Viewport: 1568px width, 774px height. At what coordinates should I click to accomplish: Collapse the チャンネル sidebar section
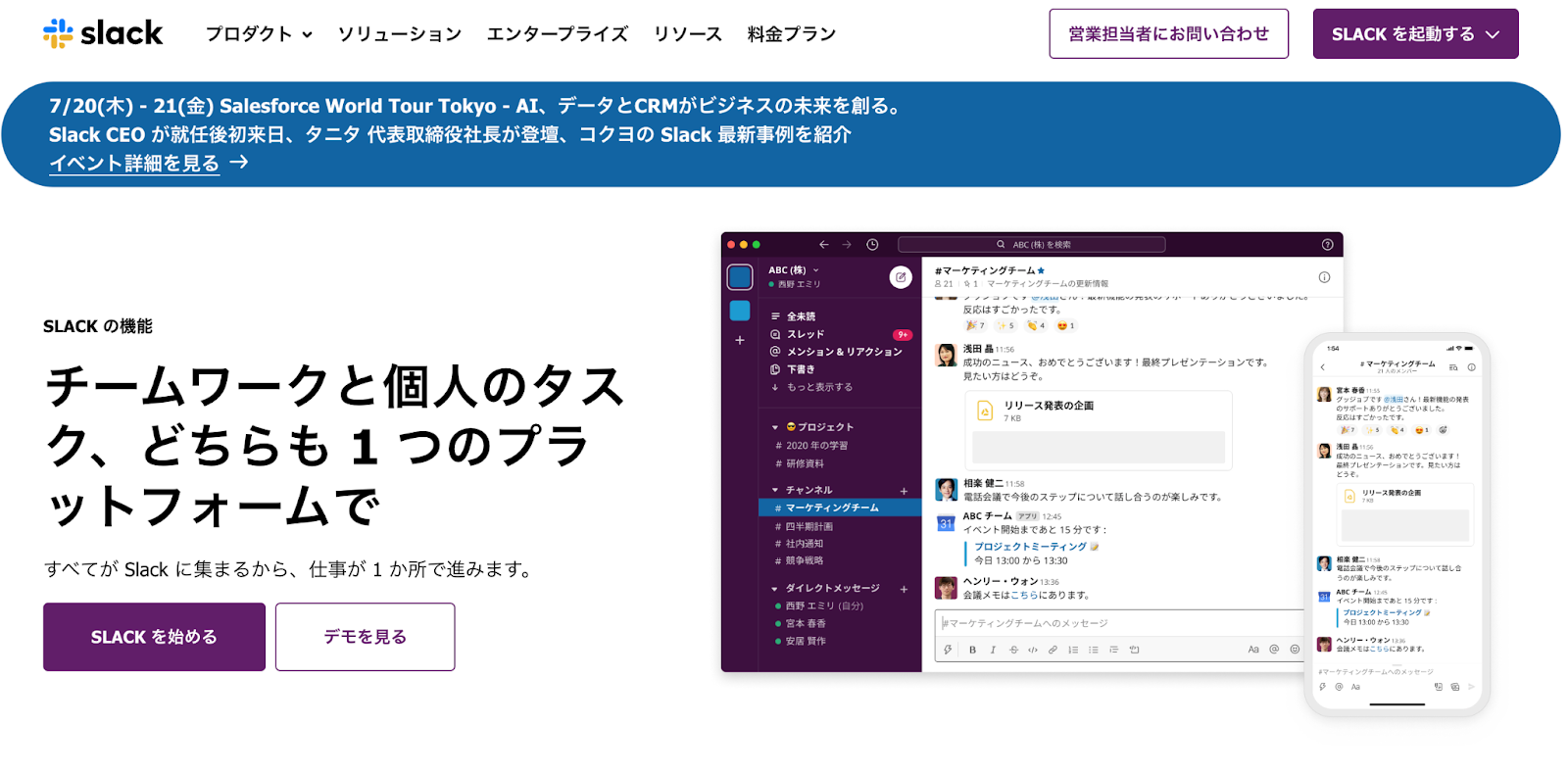click(x=775, y=490)
